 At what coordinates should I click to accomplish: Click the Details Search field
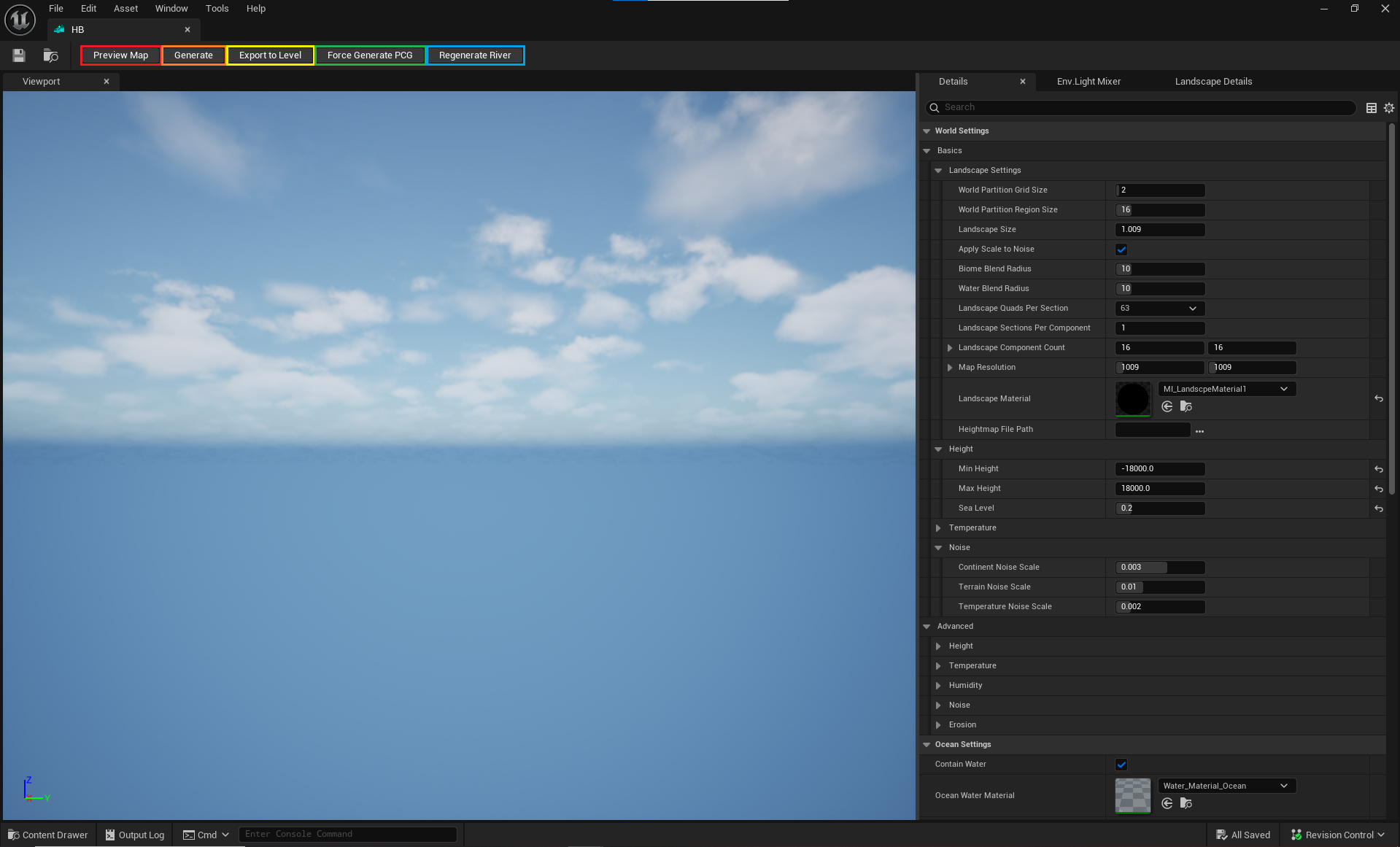1141,108
